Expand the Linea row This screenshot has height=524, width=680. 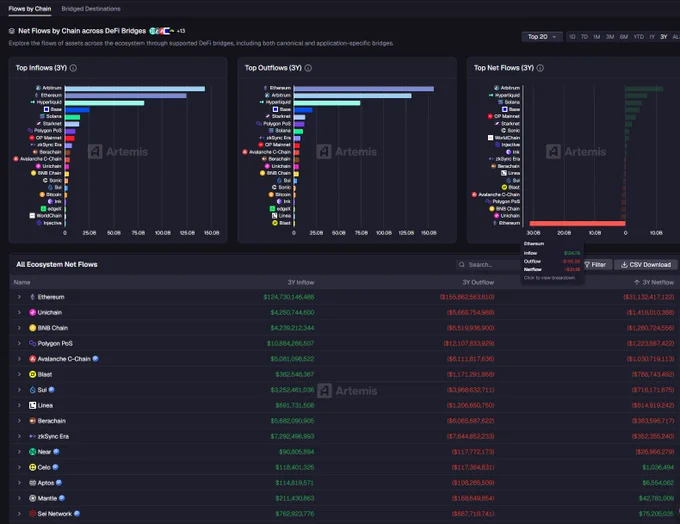19,405
